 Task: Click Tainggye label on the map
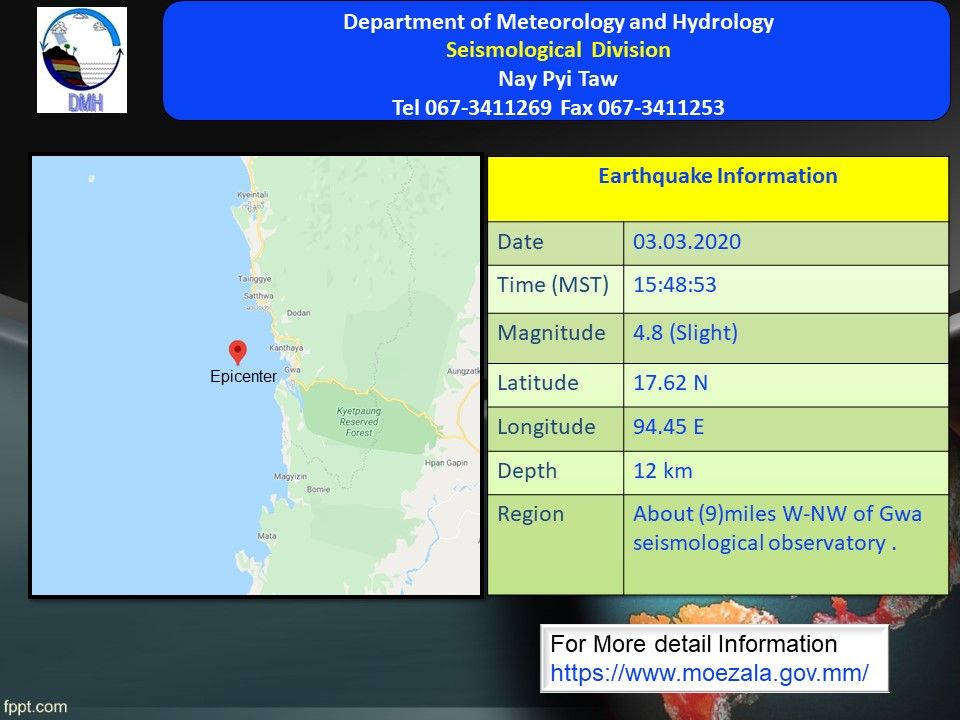254,279
